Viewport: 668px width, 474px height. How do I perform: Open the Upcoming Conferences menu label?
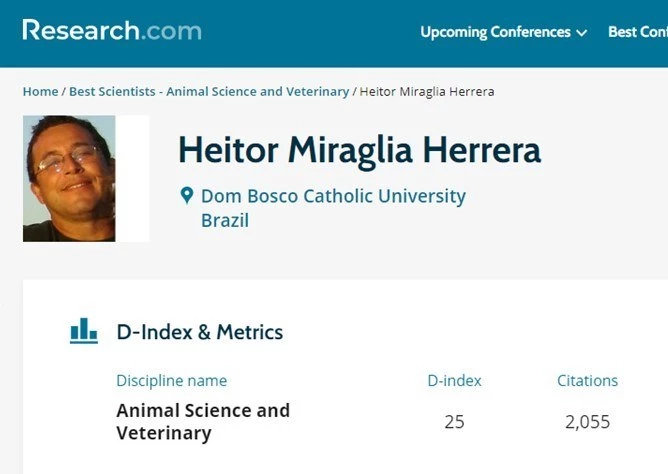tap(495, 32)
